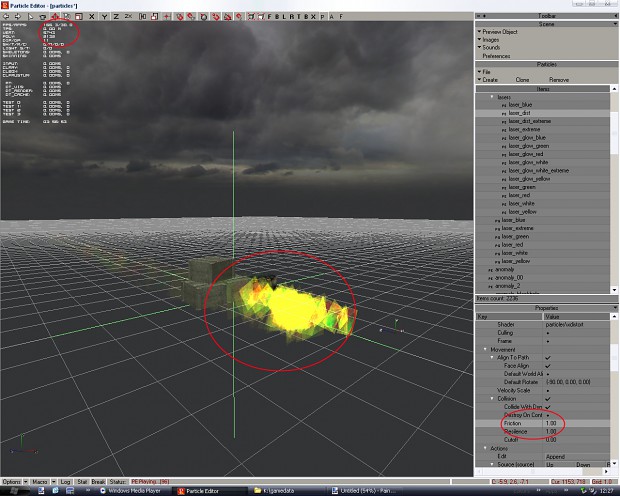Select the laser_dist_extreme item

[x=529, y=121]
